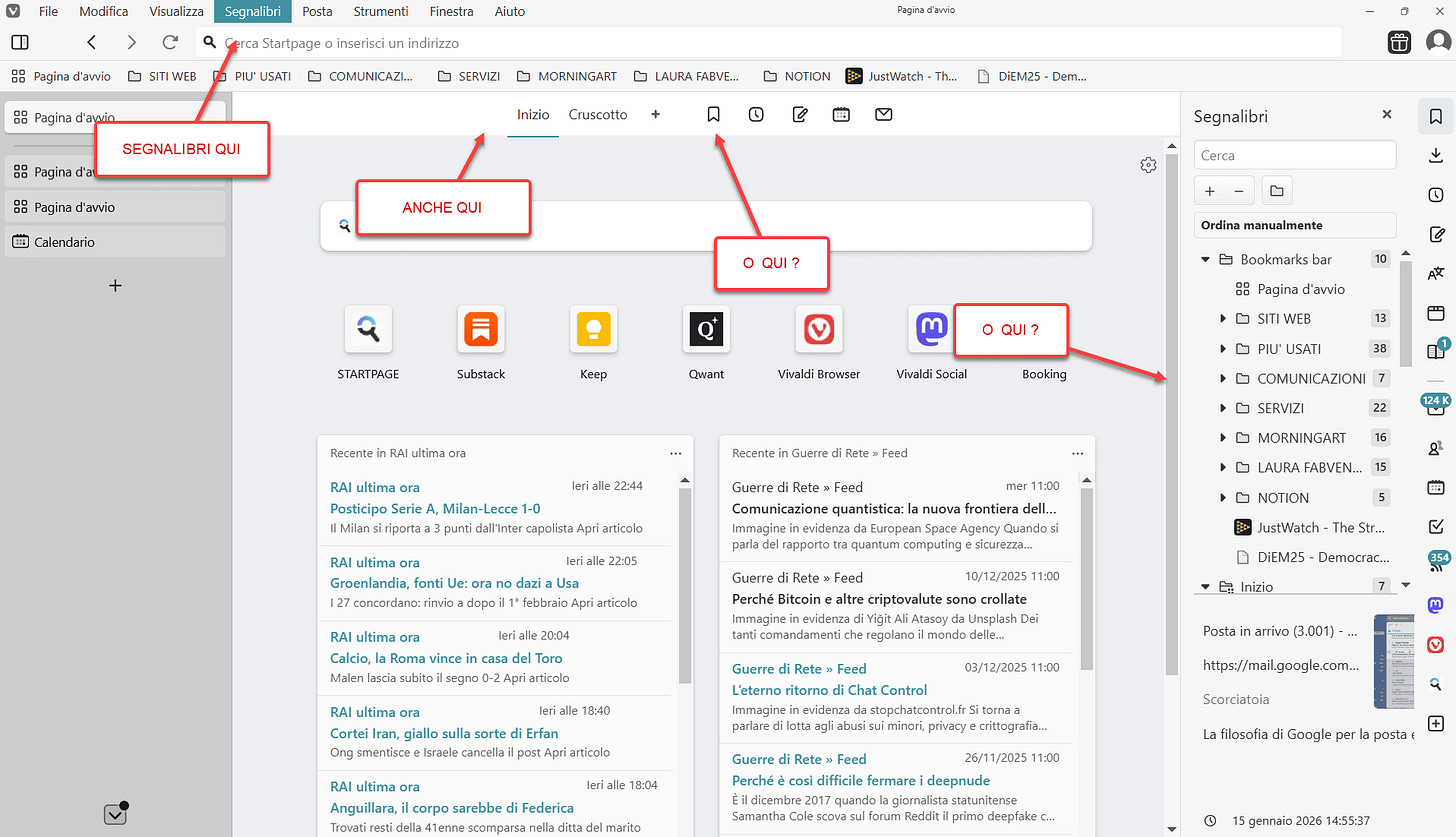Add new bookmark with plus button in panel
Image resolution: width=1456 pixels, height=837 pixels.
[1210, 190]
